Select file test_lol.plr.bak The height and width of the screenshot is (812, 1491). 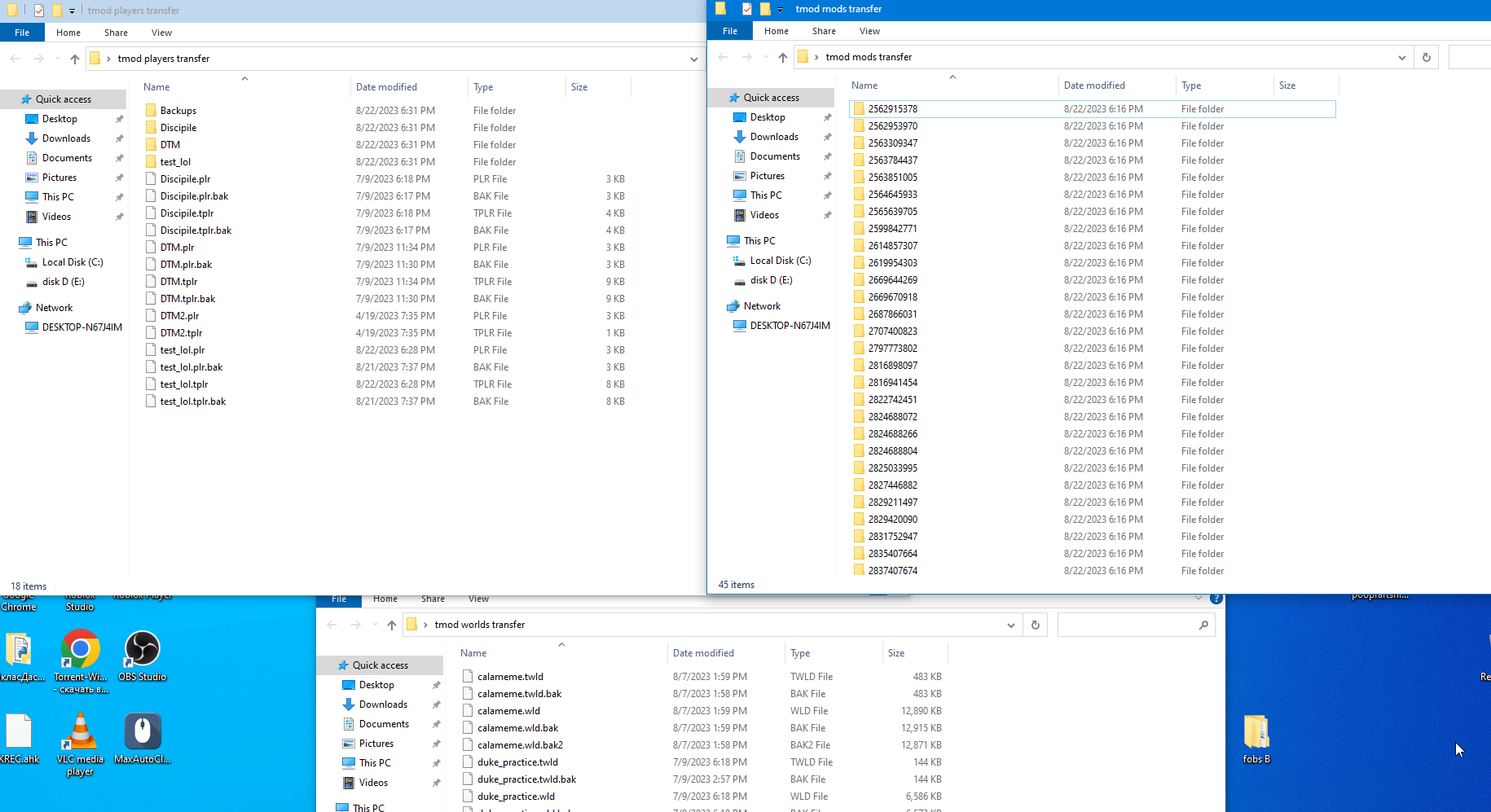pyautogui.click(x=386, y=367)
